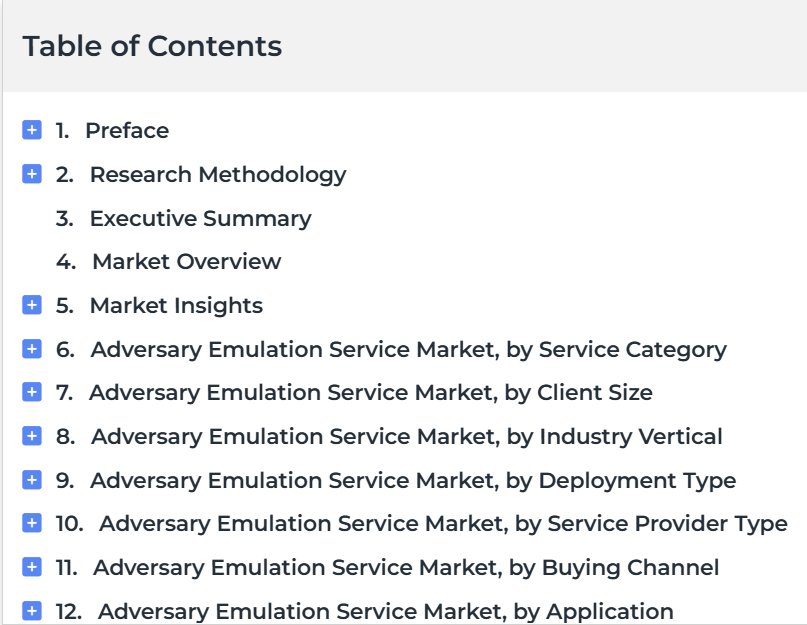Screen dimensions: 807x625
Task: Select chapter 6 by Service Category title
Action: 409,350
